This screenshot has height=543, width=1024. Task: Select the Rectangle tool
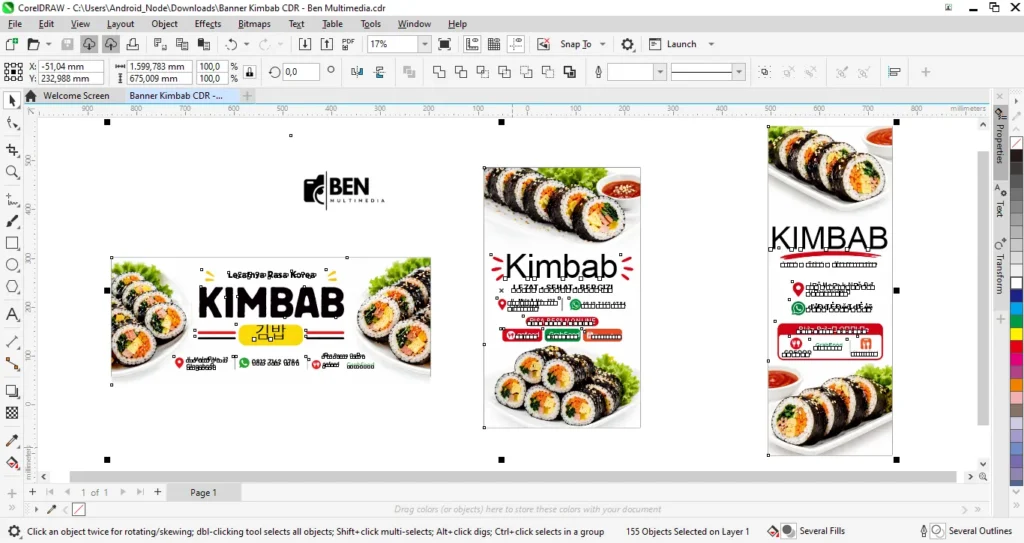coord(12,243)
